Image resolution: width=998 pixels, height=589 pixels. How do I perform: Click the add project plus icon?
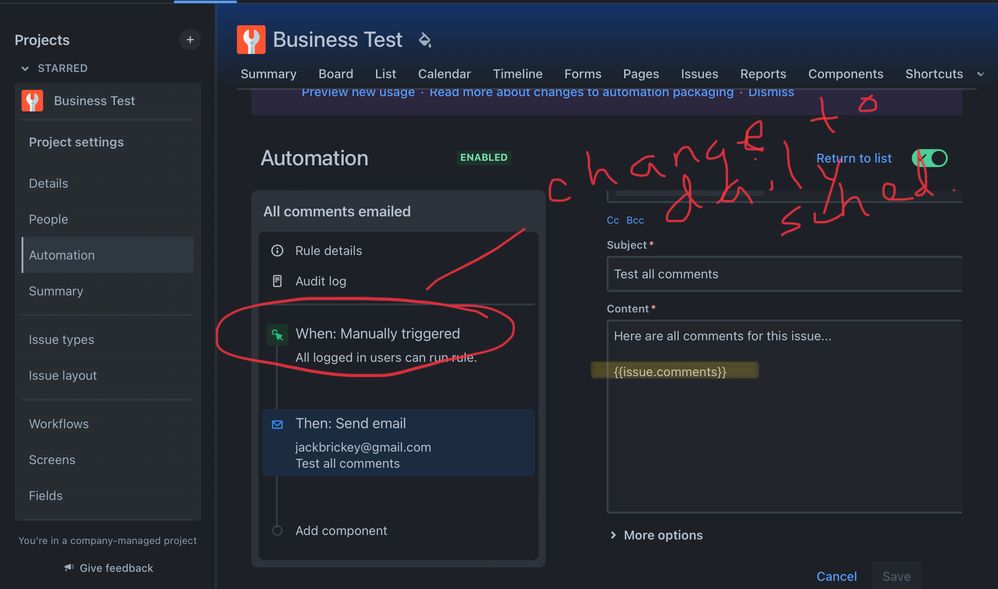[x=190, y=39]
